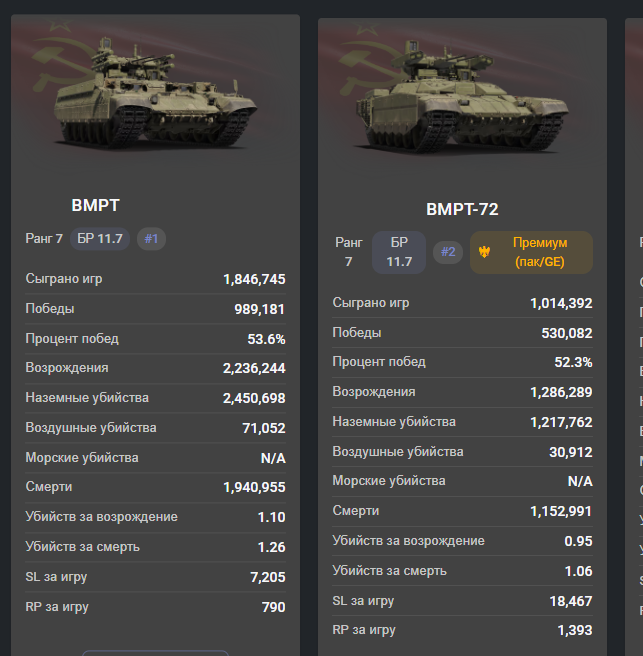Viewport: 643px width, 656px height.
Task: Open the BMPT vehicle title
Action: [95, 205]
